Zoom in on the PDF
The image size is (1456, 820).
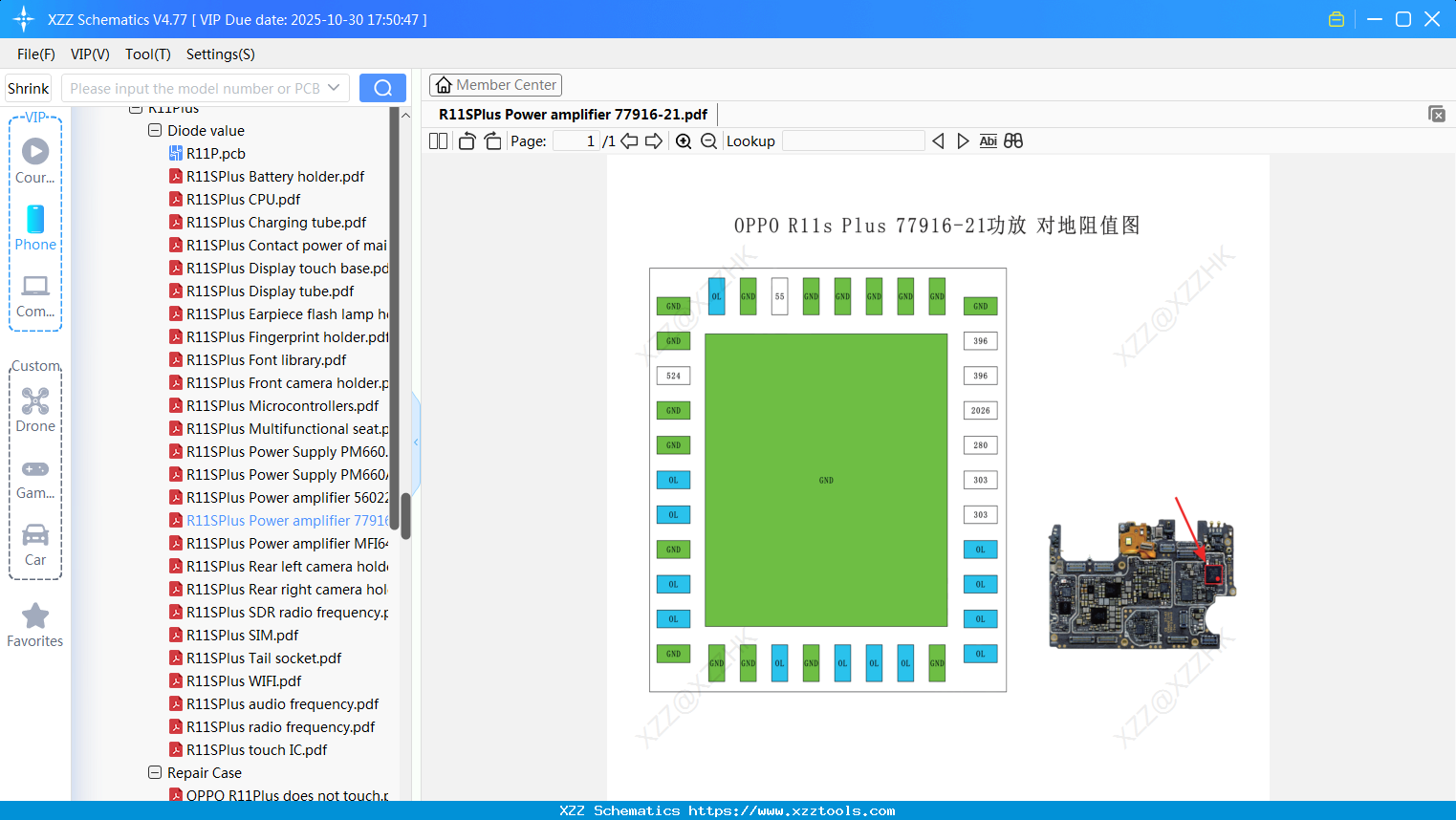tap(684, 140)
